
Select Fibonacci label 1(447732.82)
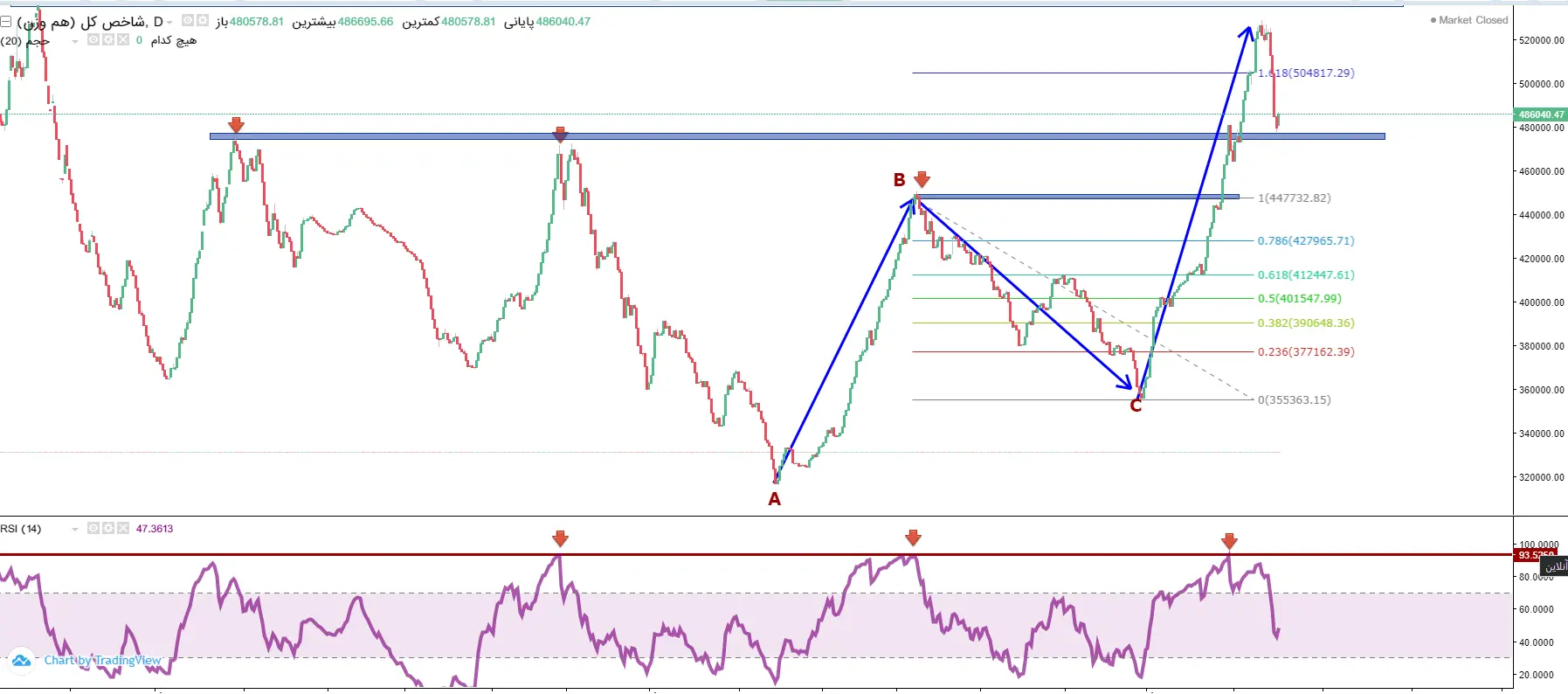tap(1295, 198)
